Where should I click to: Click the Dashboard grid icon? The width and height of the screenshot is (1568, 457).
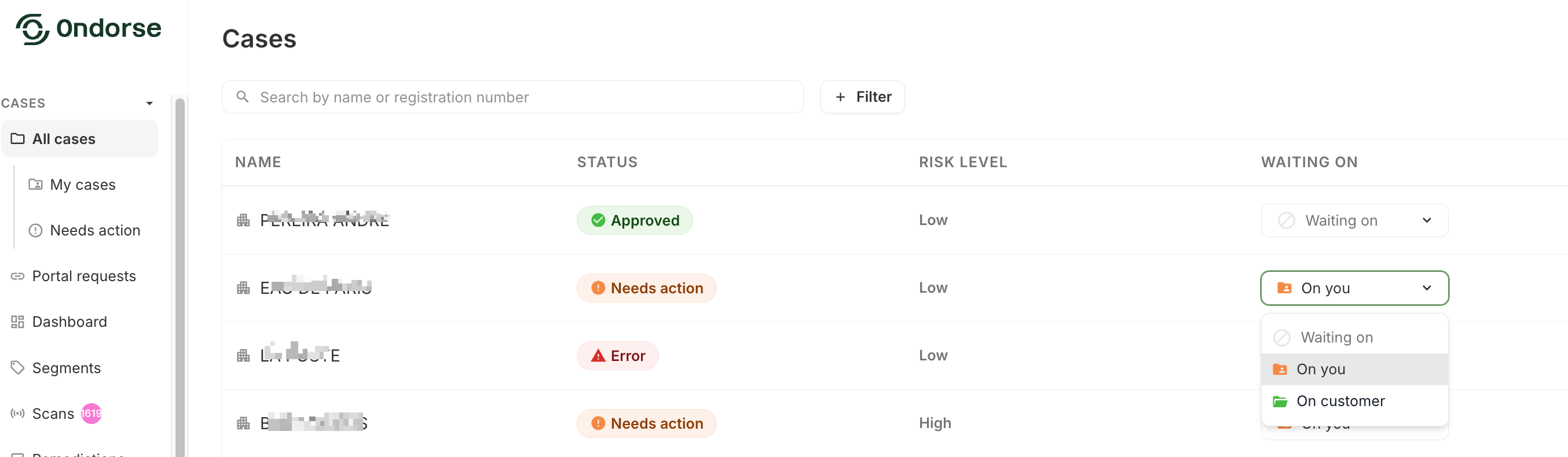pos(17,321)
